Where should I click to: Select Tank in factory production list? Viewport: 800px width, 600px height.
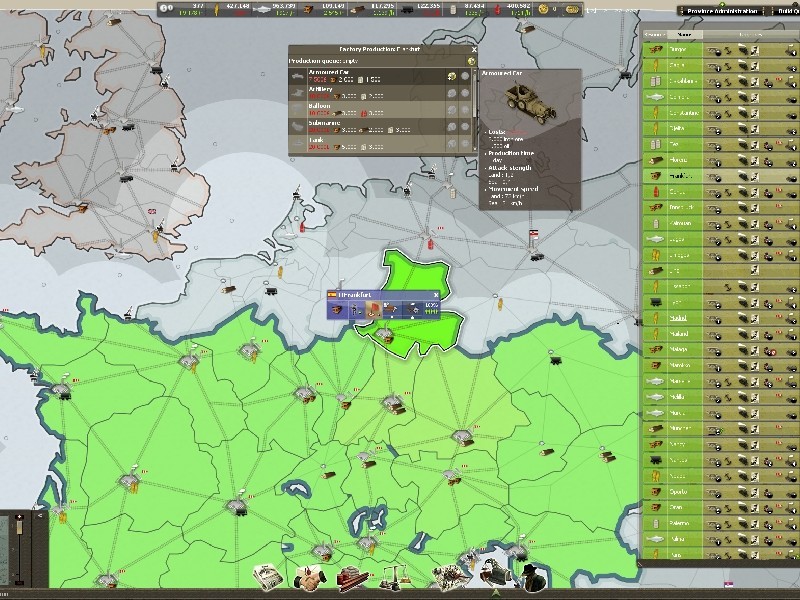(380, 143)
